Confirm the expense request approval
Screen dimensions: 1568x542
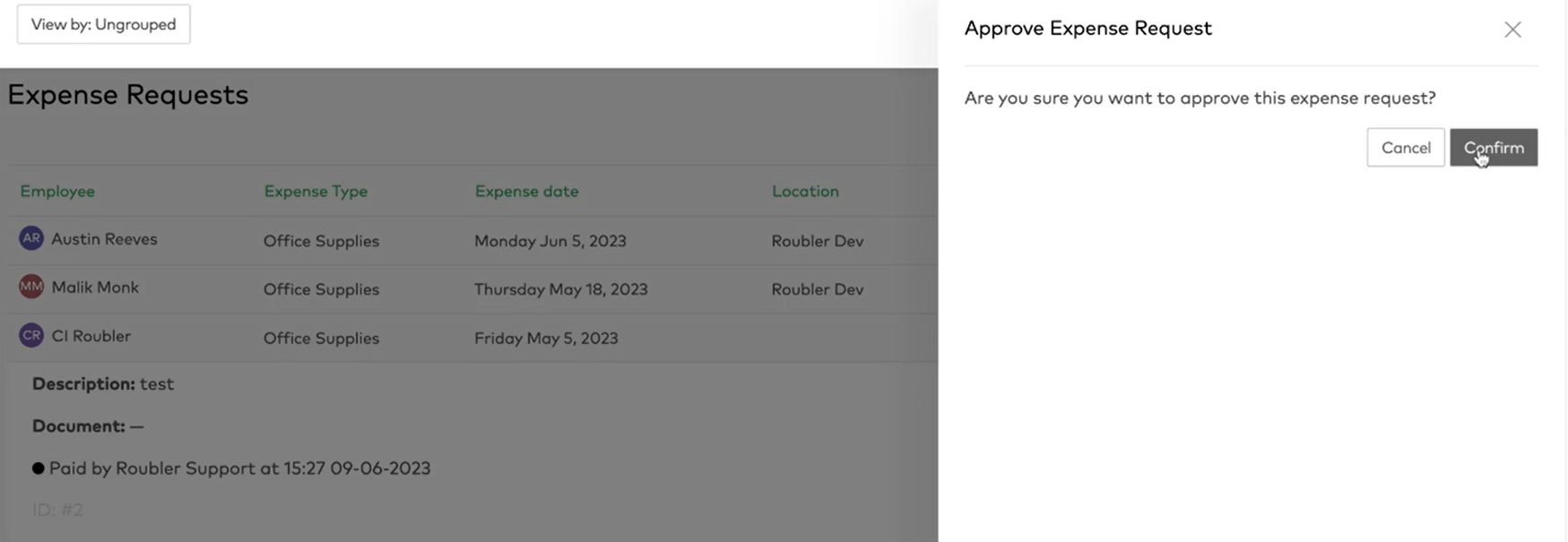point(1493,148)
